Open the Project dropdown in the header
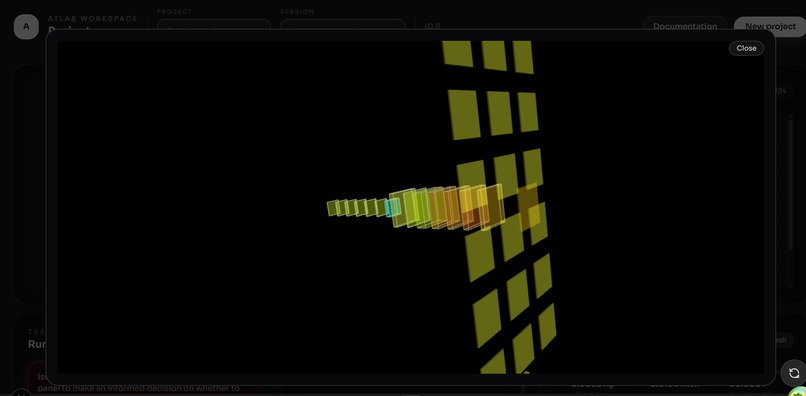 click(x=213, y=24)
